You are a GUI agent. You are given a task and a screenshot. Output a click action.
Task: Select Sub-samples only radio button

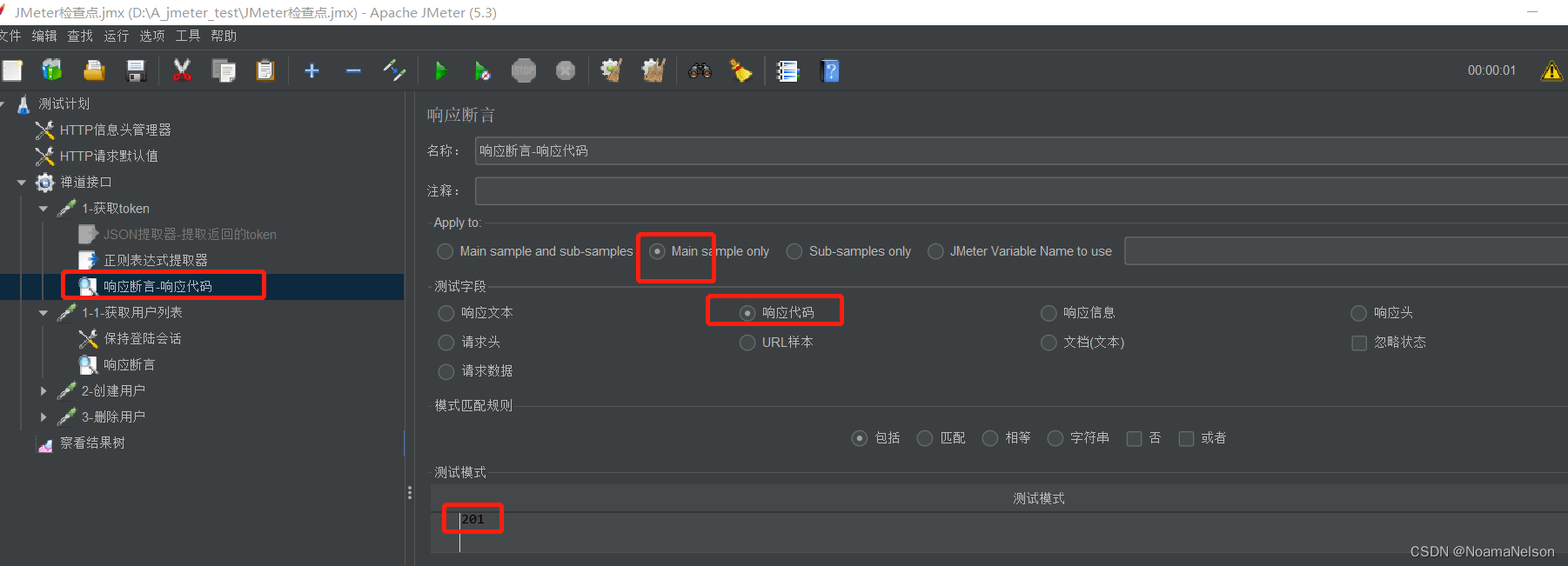click(x=794, y=251)
